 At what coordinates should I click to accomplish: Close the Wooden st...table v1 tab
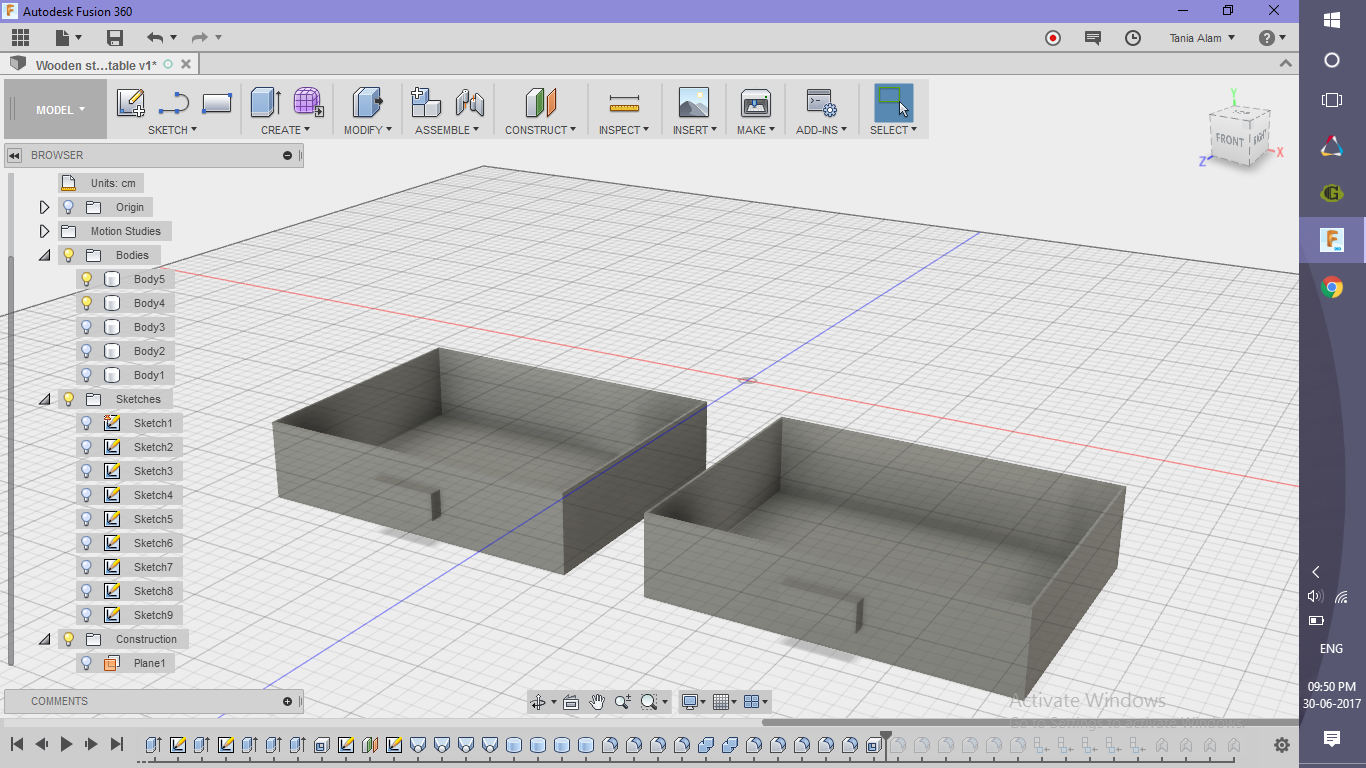point(185,64)
